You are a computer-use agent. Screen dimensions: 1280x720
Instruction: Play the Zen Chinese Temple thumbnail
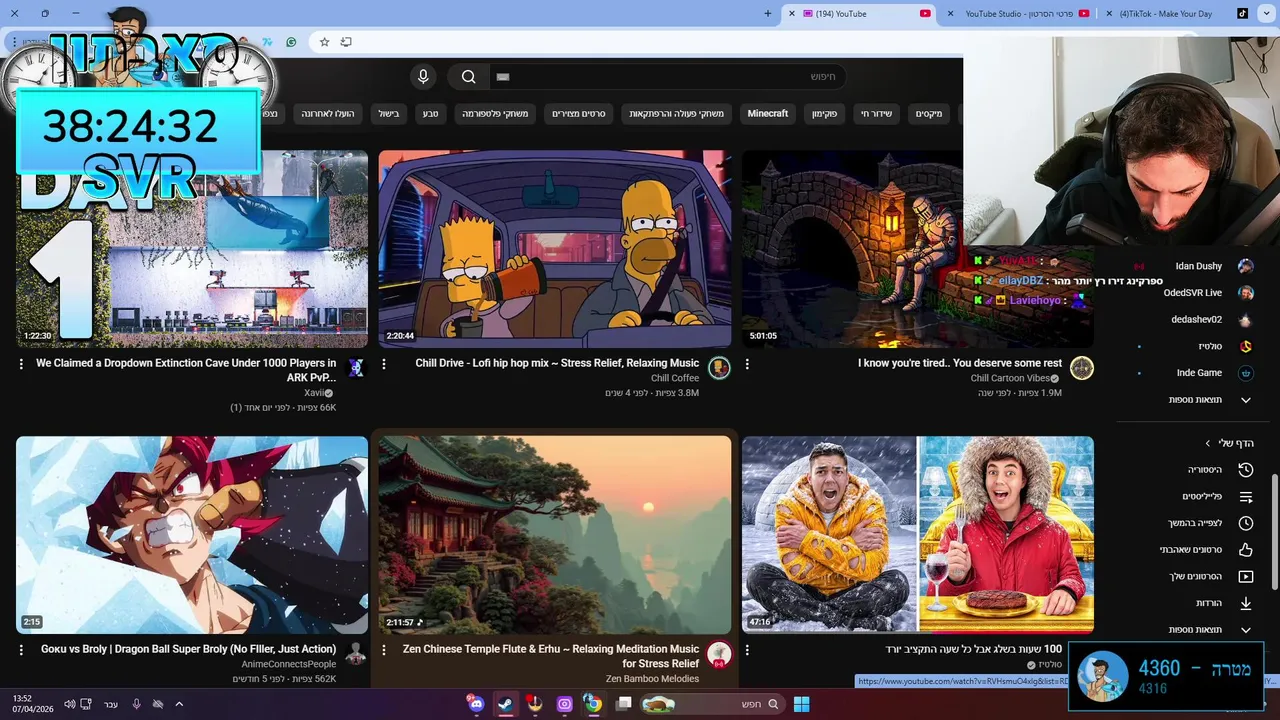[555, 535]
